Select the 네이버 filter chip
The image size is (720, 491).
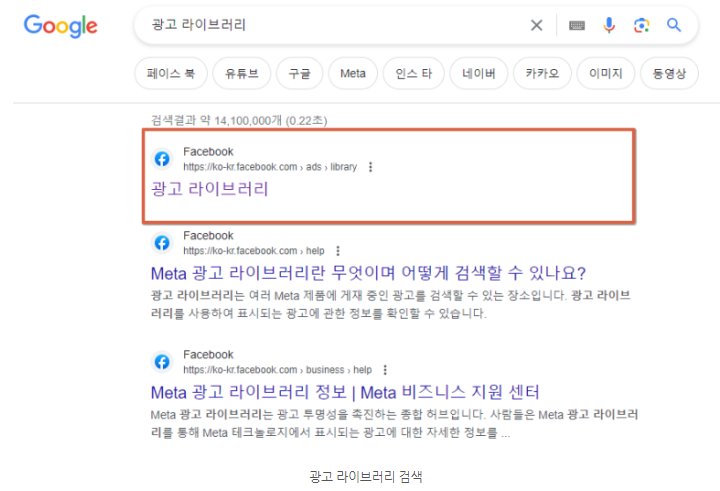click(479, 73)
